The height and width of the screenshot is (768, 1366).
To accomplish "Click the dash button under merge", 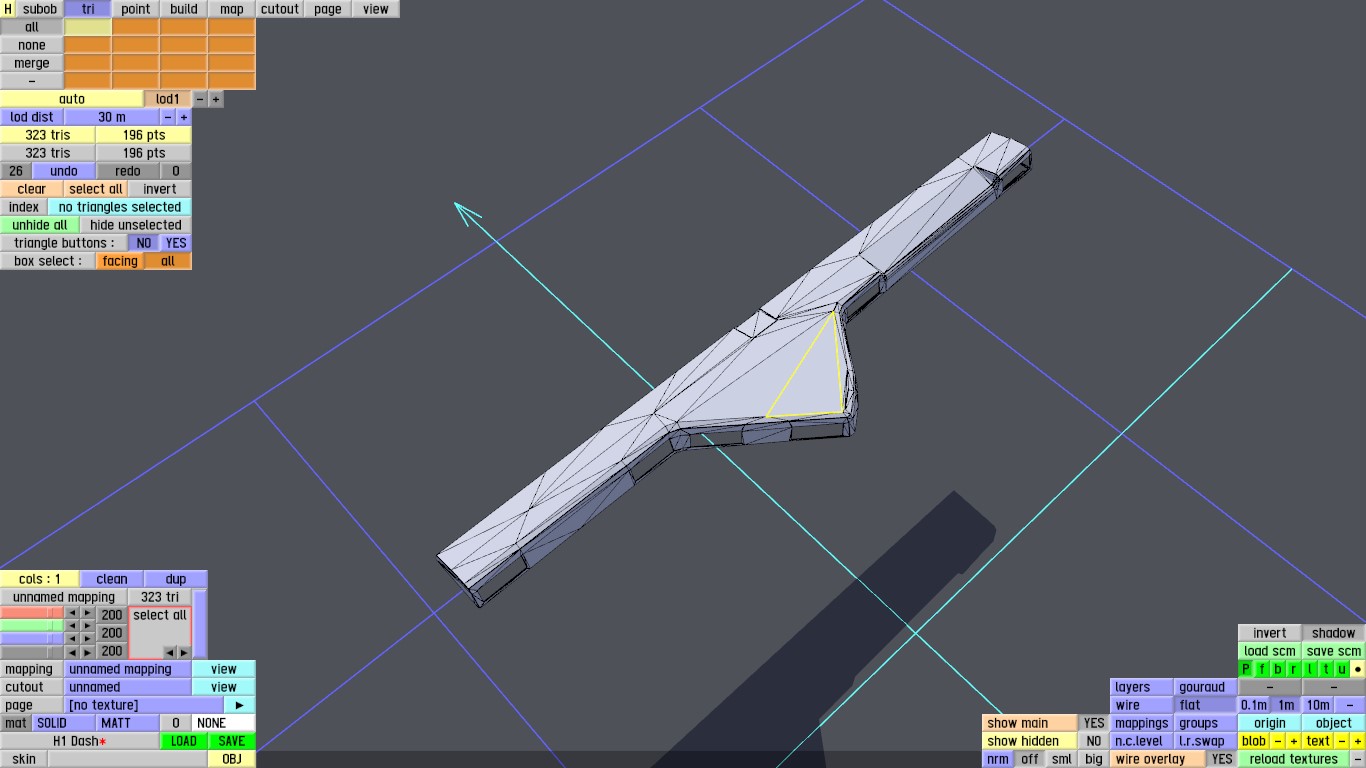I will [x=32, y=81].
